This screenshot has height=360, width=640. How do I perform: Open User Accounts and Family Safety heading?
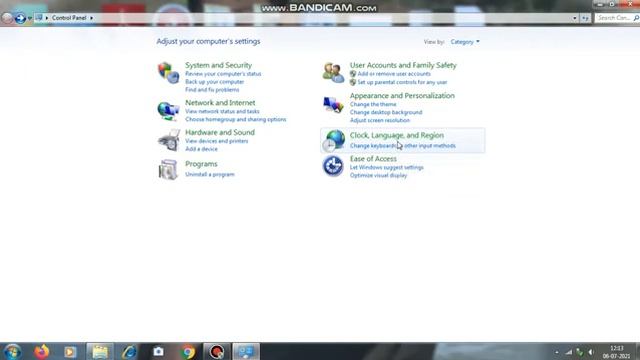tap(403, 65)
